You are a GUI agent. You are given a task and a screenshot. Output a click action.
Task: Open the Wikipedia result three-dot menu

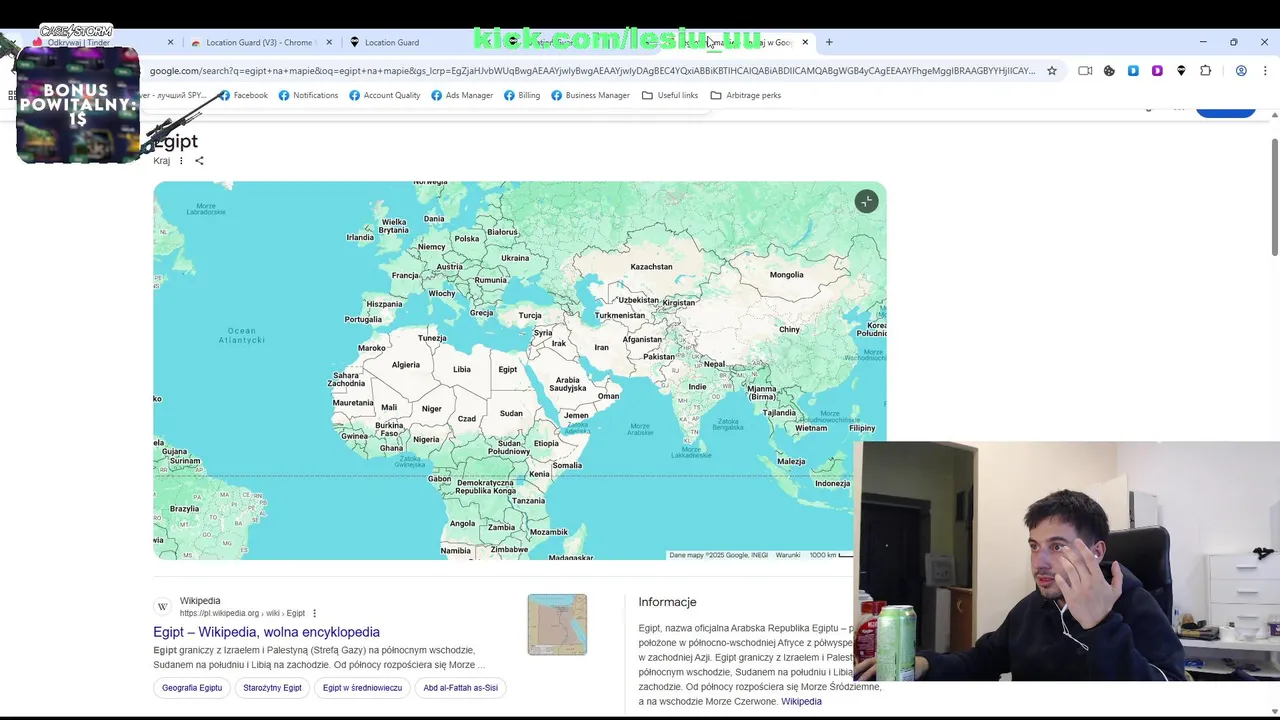pos(314,613)
